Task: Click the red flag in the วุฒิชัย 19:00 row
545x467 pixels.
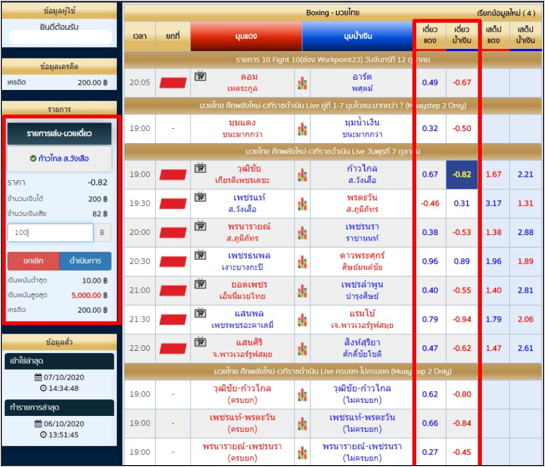Action: pos(173,175)
